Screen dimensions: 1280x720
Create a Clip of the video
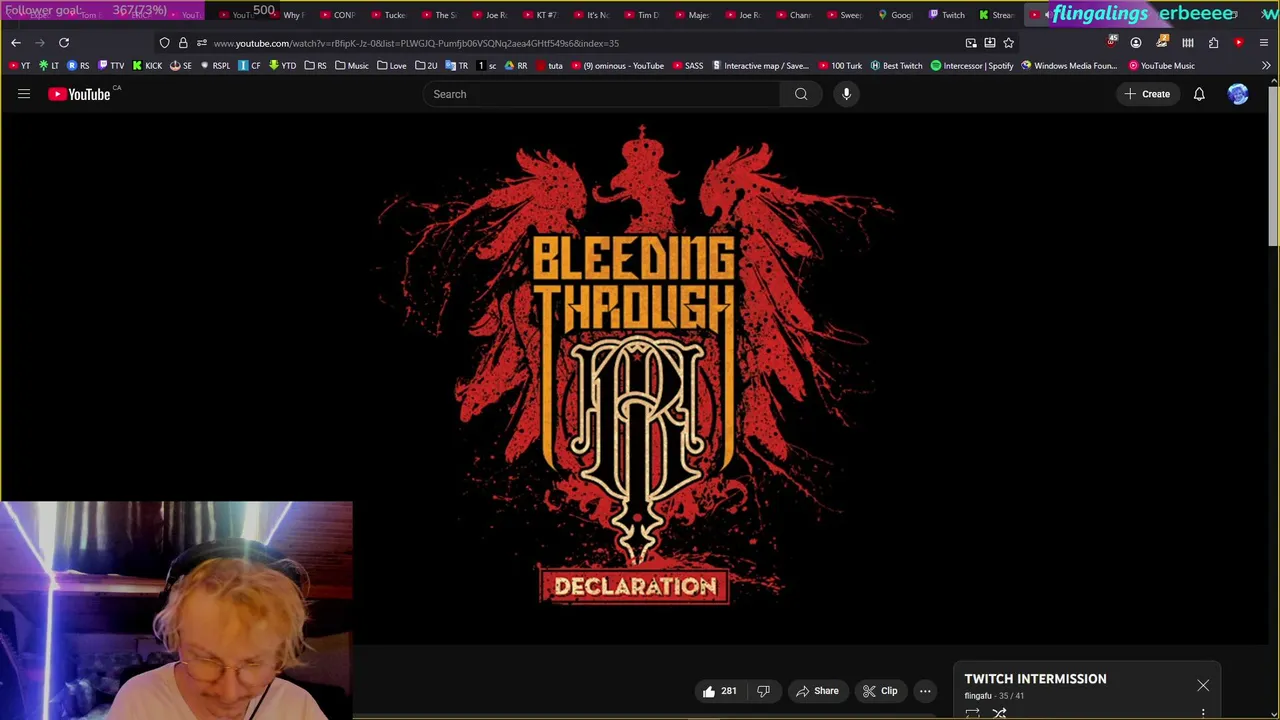tap(880, 691)
